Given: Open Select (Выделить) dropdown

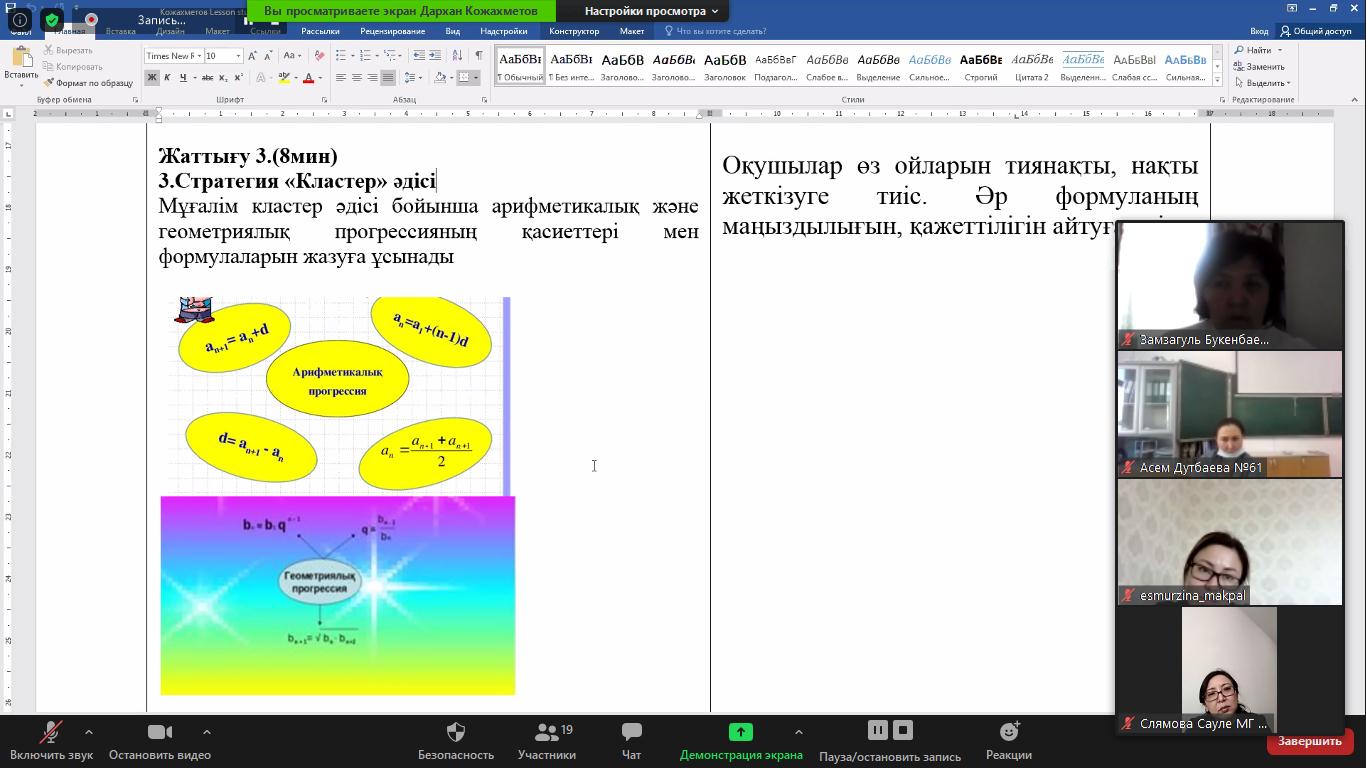Looking at the screenshot, I should (1262, 83).
